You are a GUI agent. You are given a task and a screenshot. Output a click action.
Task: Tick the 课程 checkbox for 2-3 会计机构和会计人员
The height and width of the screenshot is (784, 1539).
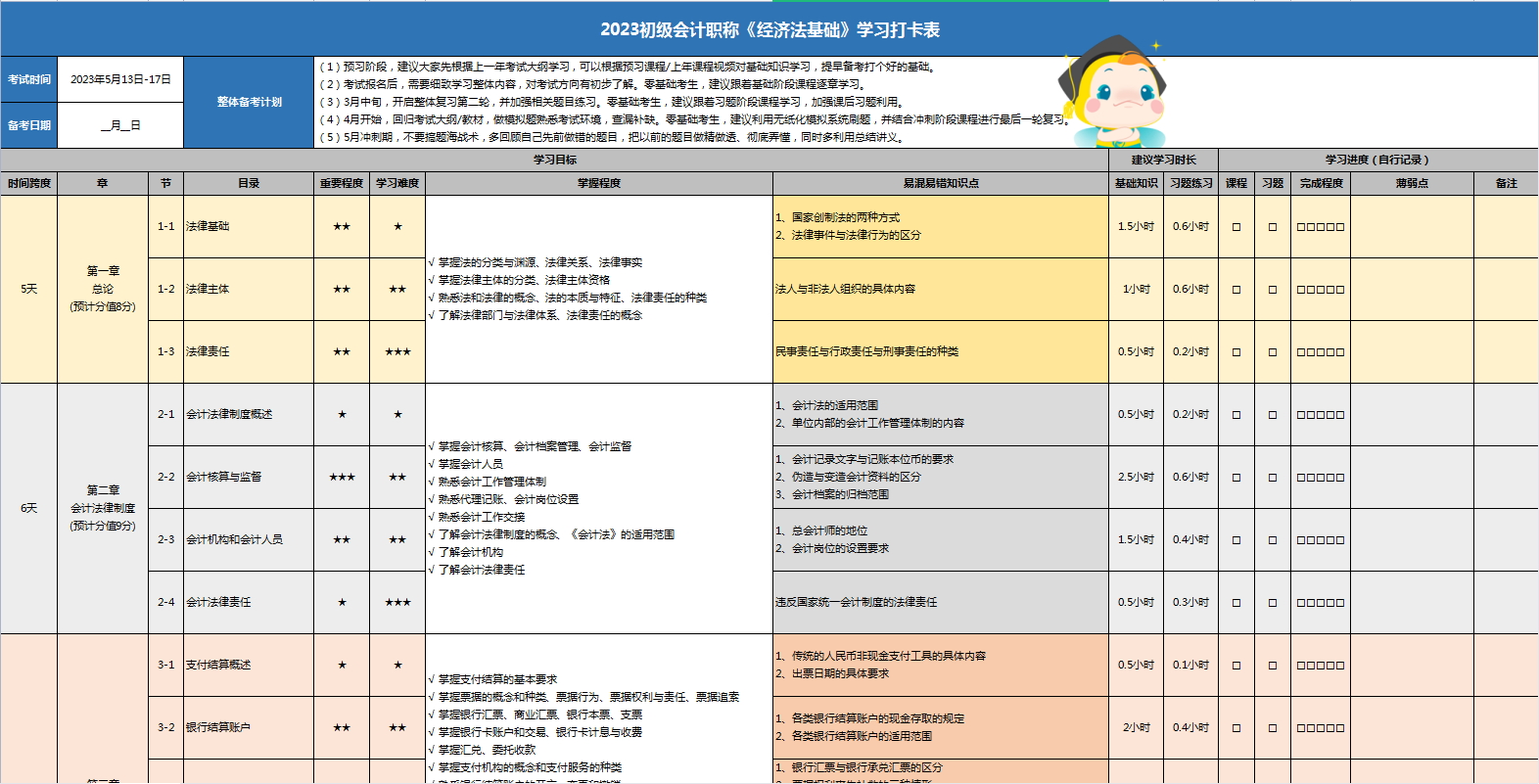click(1236, 540)
